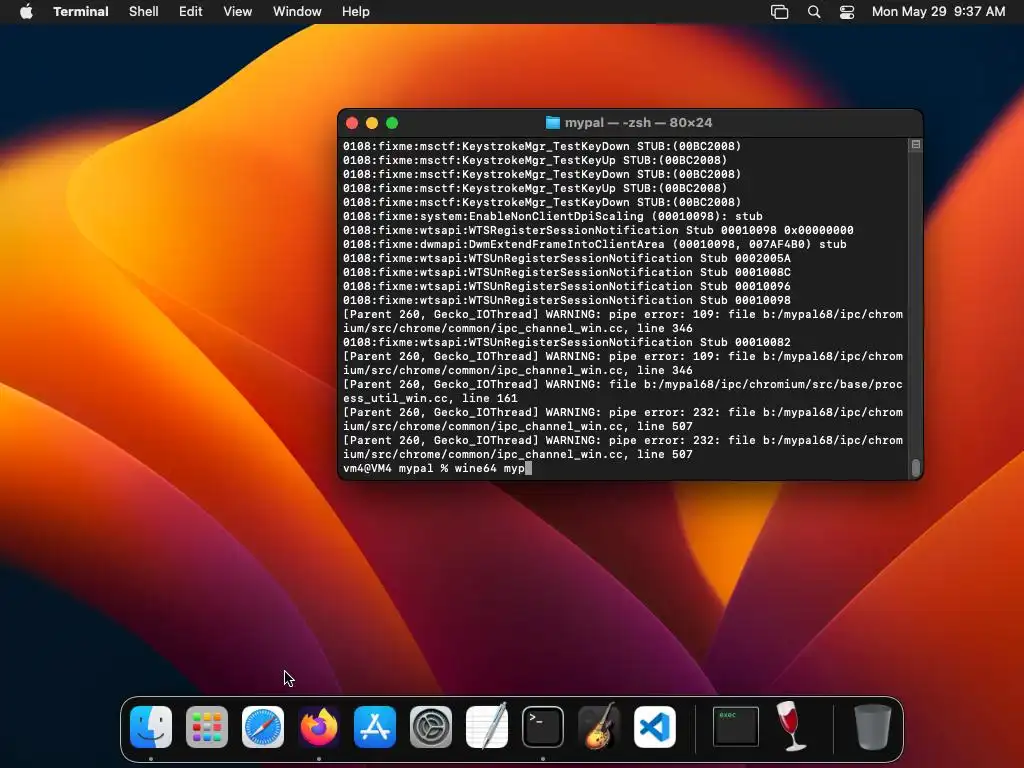Open TextEdit from the Dock

coord(487,727)
